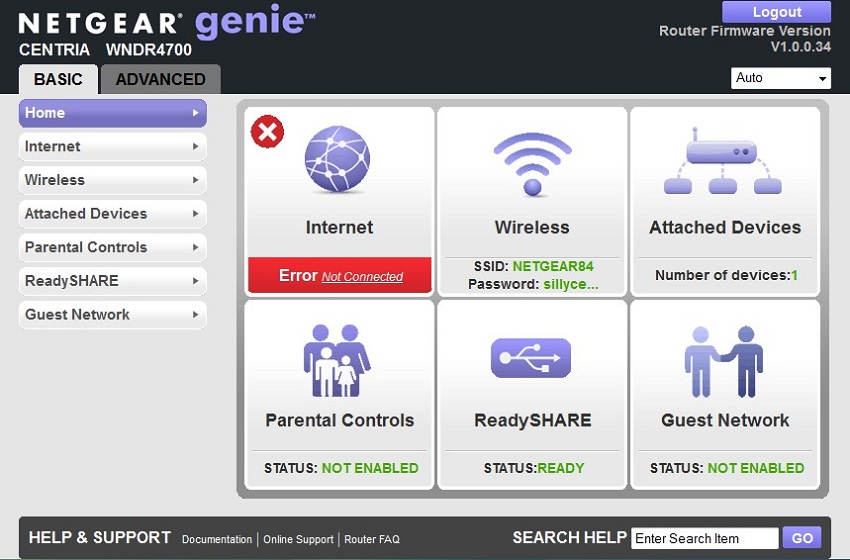Open ReadySHARE sidebar item
Image resolution: width=850 pixels, height=560 pixels.
tap(113, 281)
